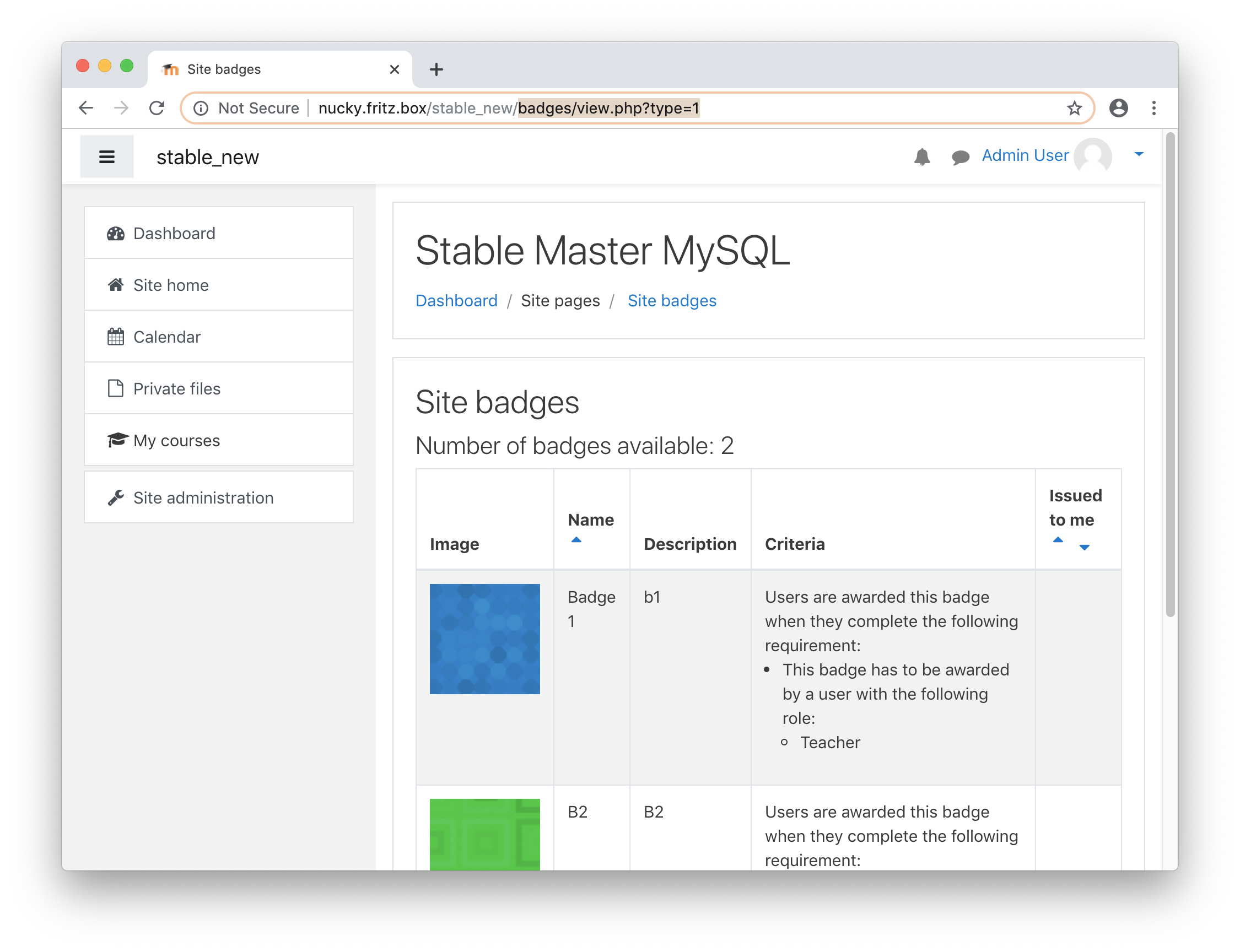The width and height of the screenshot is (1240, 952).
Task: Close the Site badges tab
Action: [x=395, y=69]
